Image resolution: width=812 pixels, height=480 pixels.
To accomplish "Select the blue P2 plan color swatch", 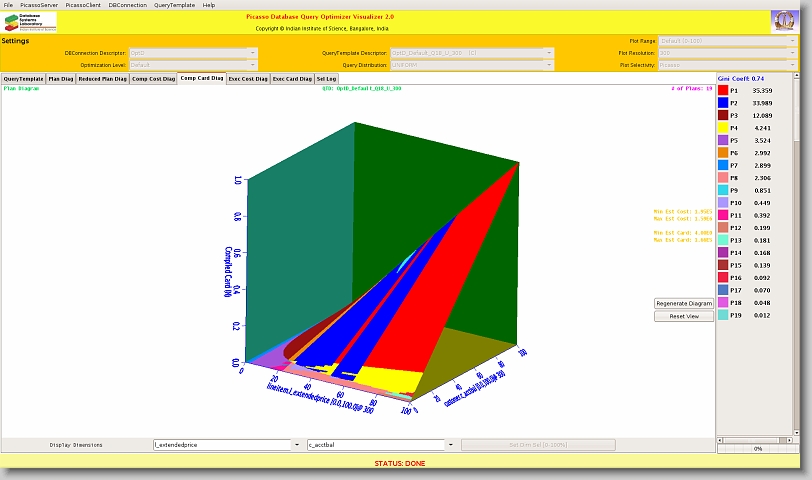I will pos(723,103).
